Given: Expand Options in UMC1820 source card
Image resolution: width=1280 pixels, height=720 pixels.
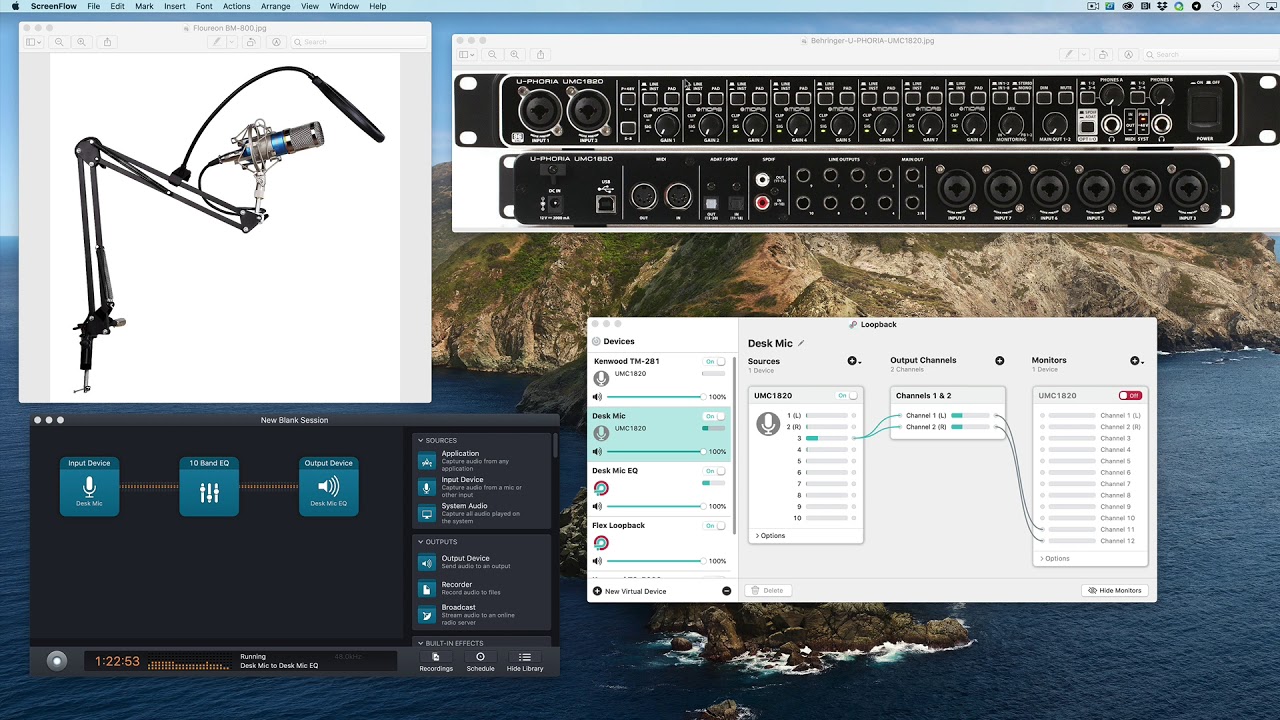Looking at the screenshot, I should (x=770, y=536).
